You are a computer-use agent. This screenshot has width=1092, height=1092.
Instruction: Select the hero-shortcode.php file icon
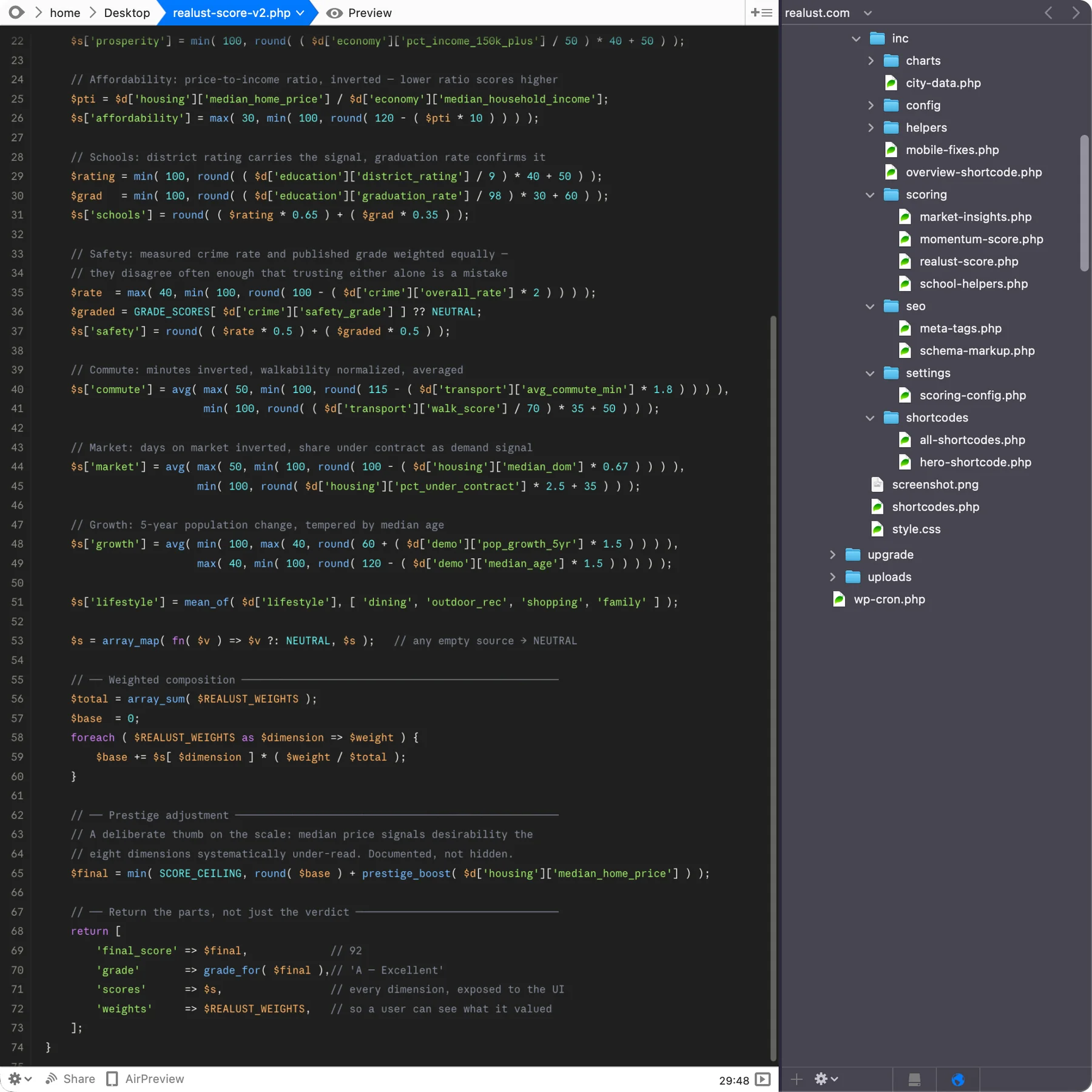tap(905, 462)
